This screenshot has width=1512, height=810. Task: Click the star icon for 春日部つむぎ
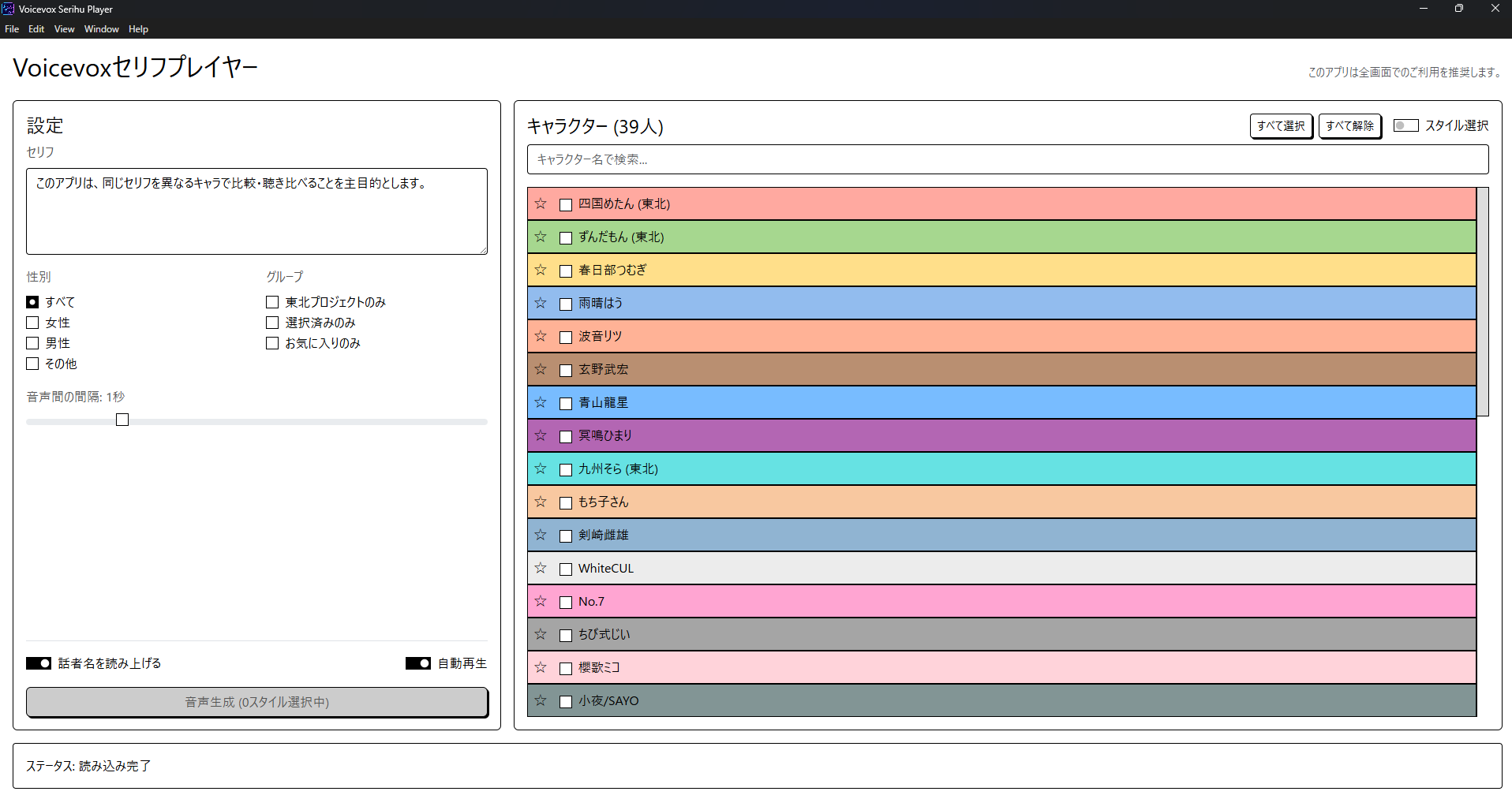tap(541, 270)
